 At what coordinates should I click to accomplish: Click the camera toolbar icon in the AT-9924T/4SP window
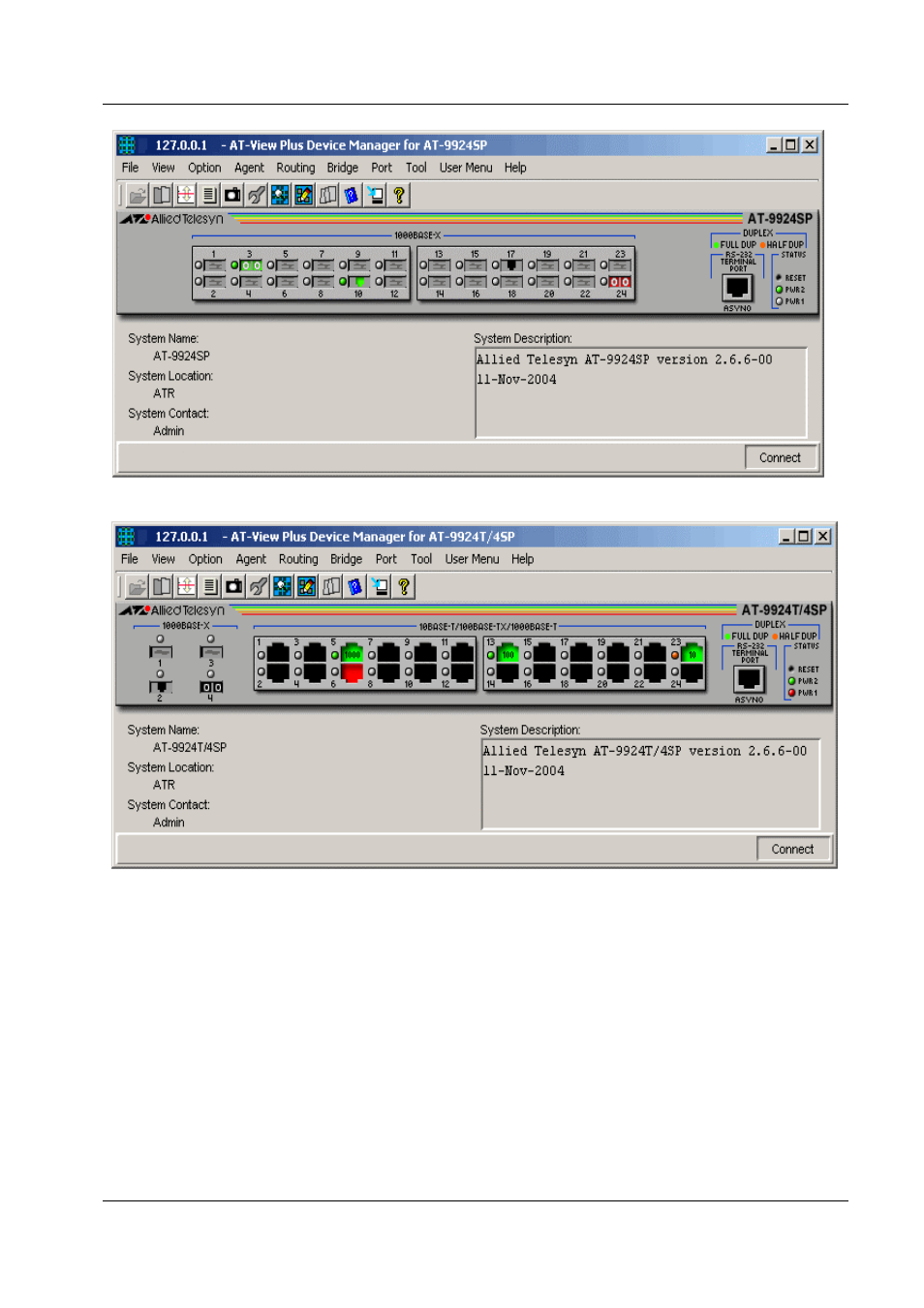point(233,587)
